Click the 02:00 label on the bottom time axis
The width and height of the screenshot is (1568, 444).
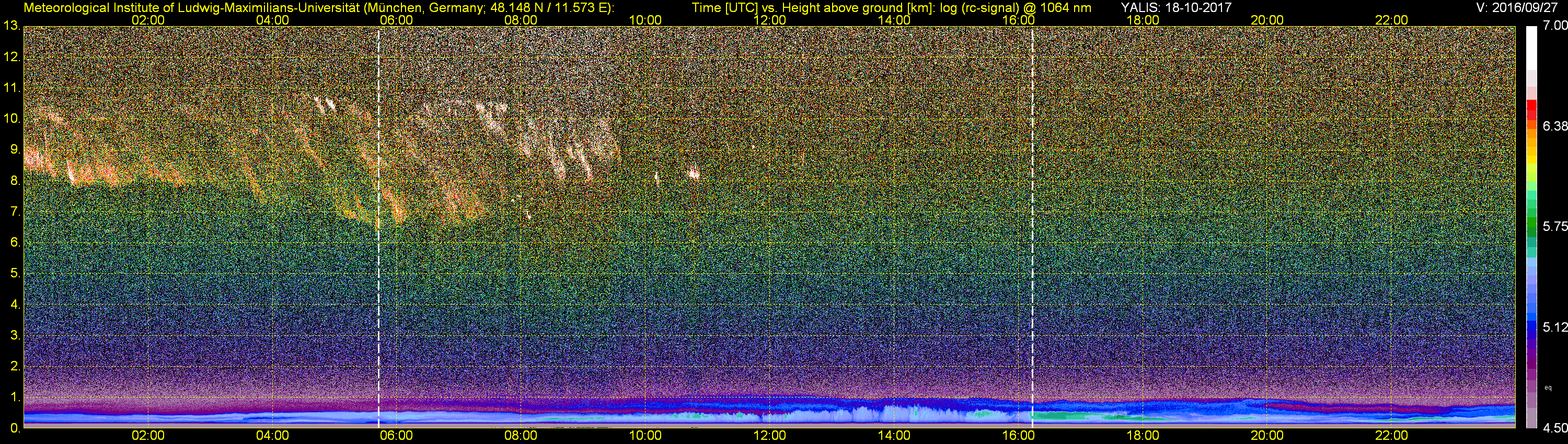(148, 436)
